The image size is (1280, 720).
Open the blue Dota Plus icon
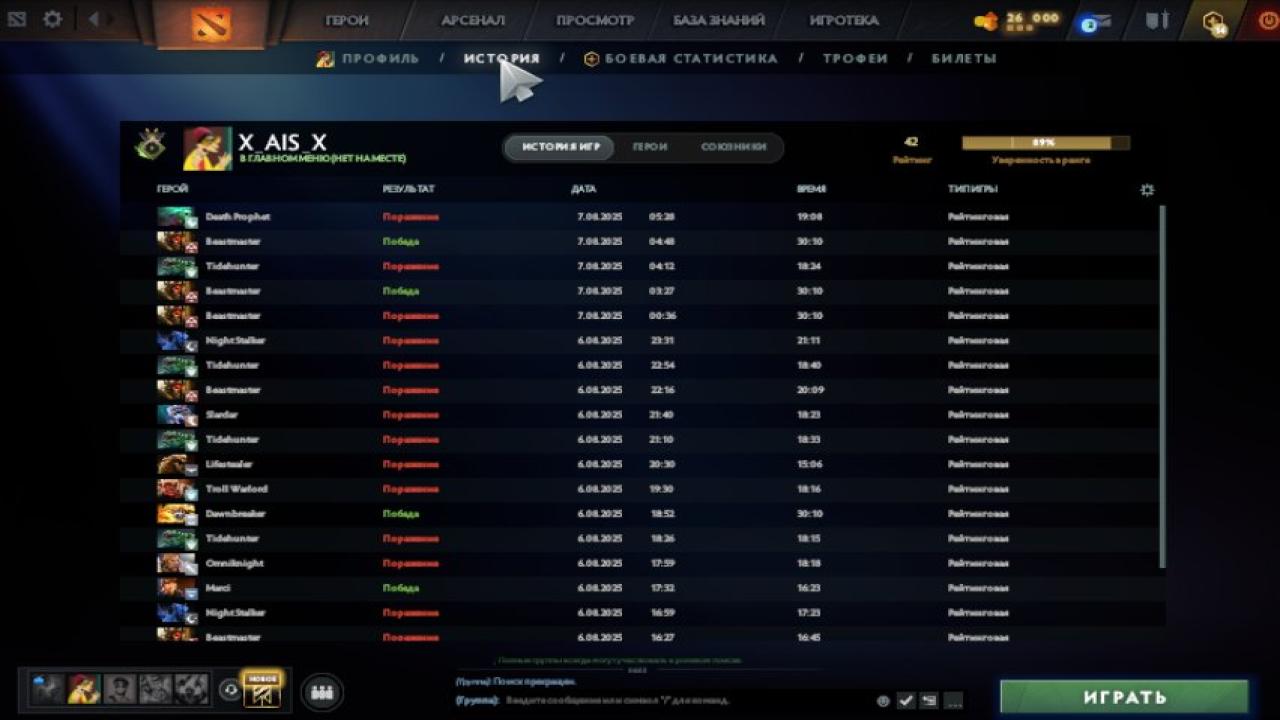pyautogui.click(x=1096, y=22)
